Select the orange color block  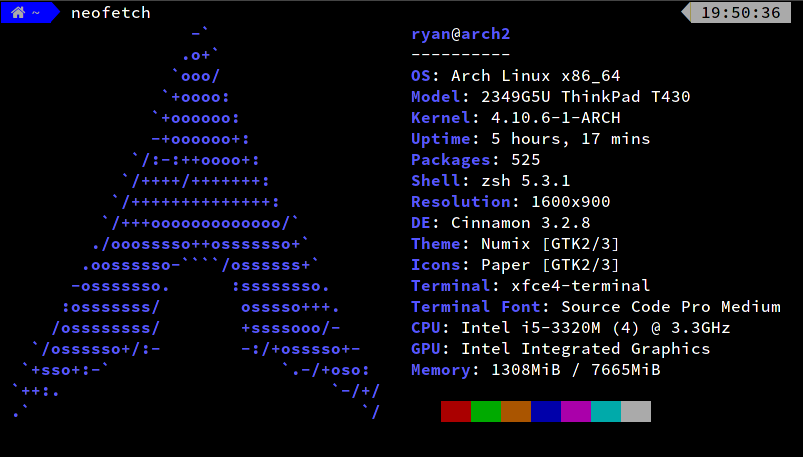point(516,411)
